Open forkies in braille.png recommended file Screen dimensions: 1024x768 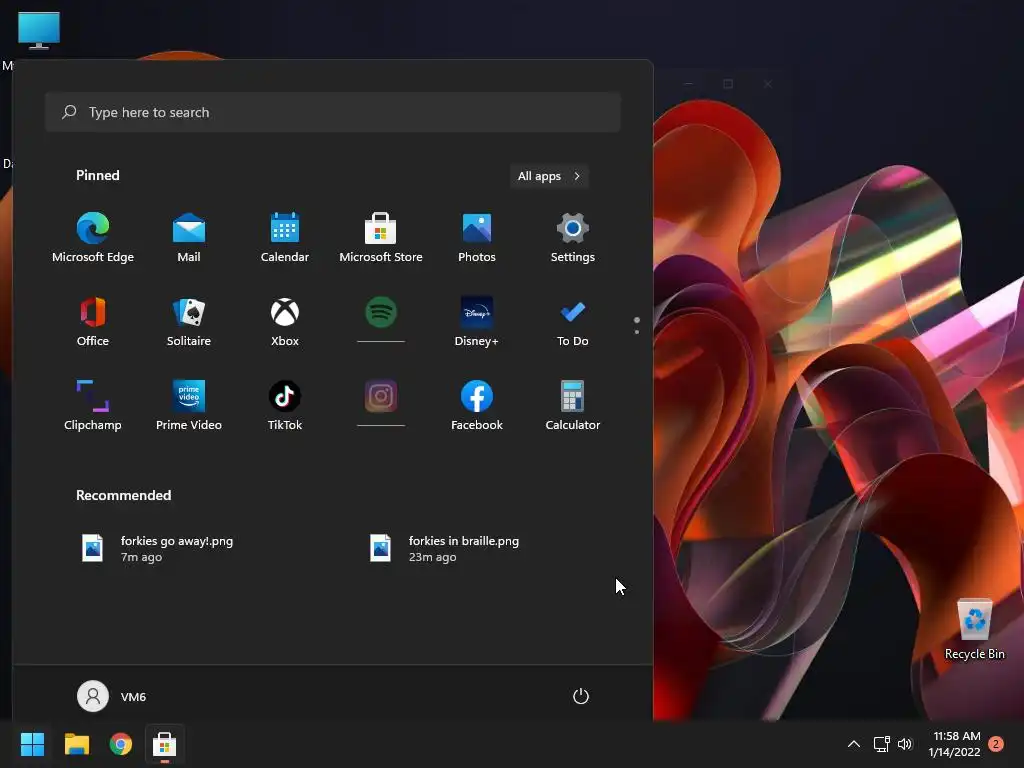click(444, 549)
